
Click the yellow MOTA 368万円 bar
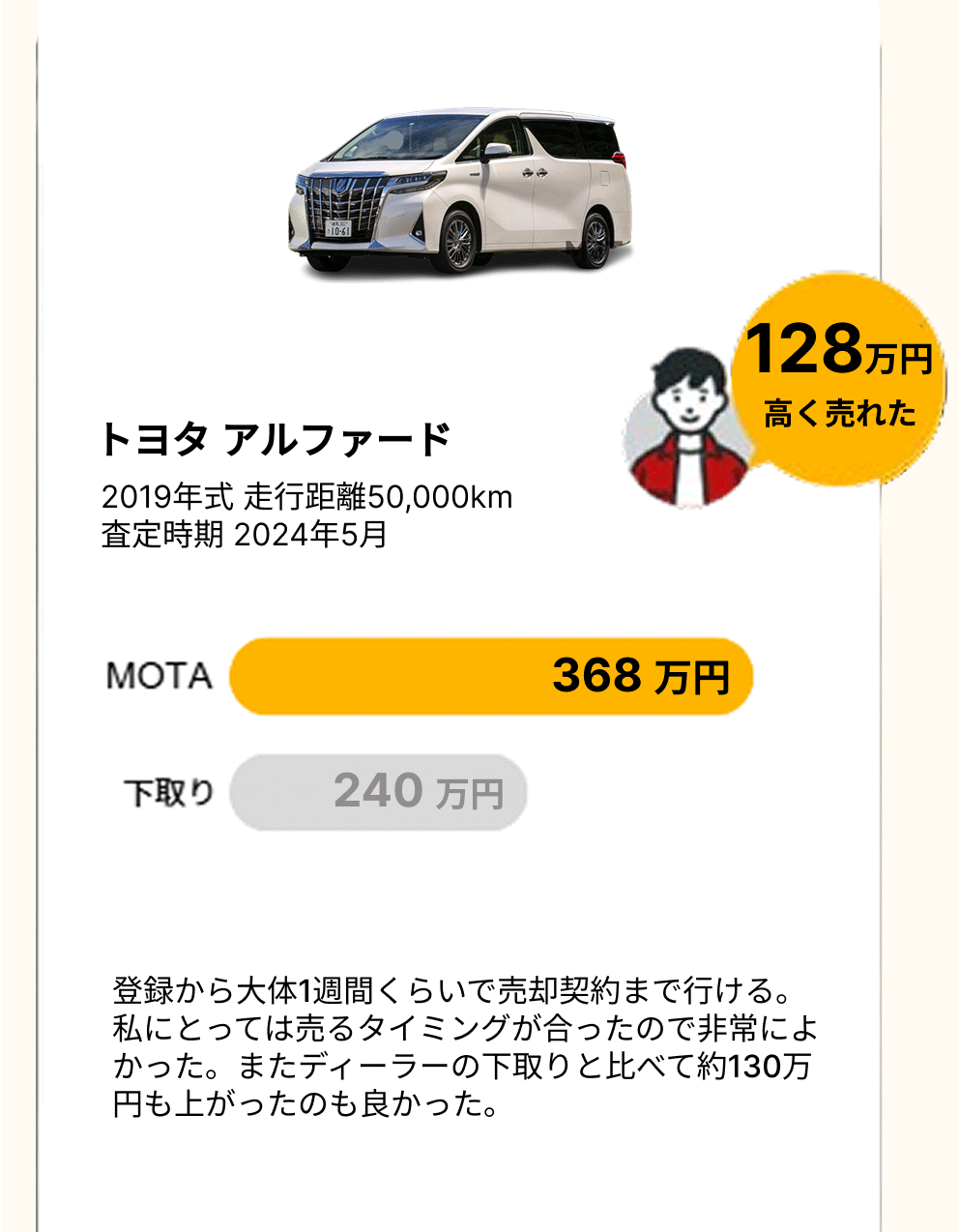click(x=491, y=676)
